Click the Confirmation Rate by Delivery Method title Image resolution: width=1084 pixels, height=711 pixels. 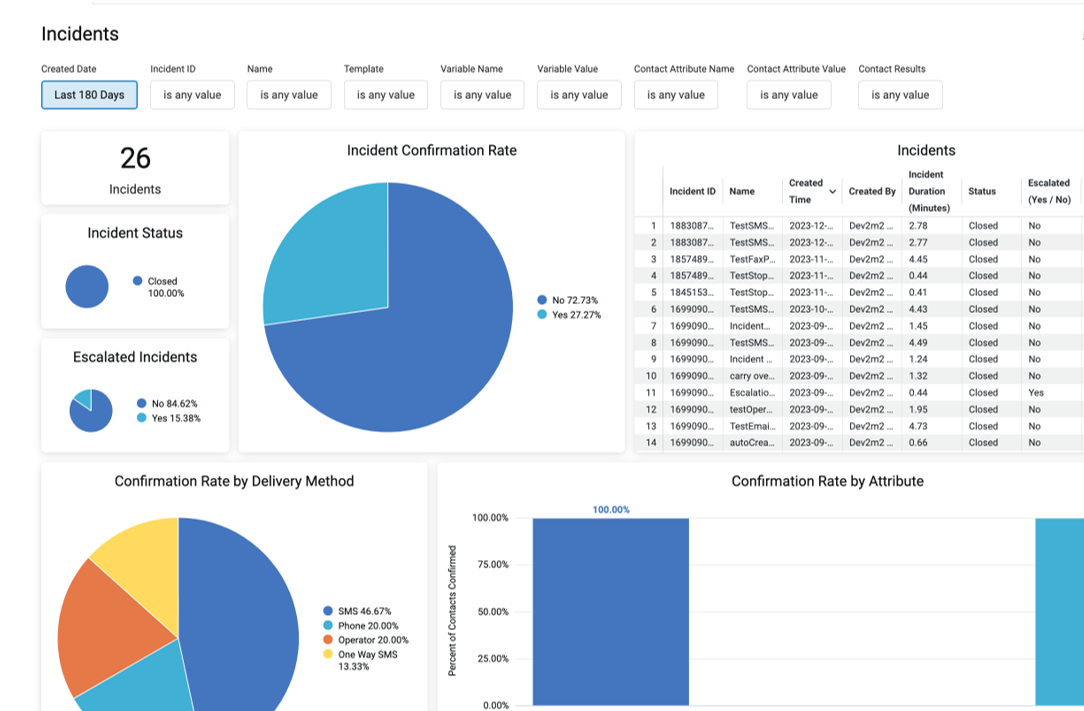coord(234,481)
